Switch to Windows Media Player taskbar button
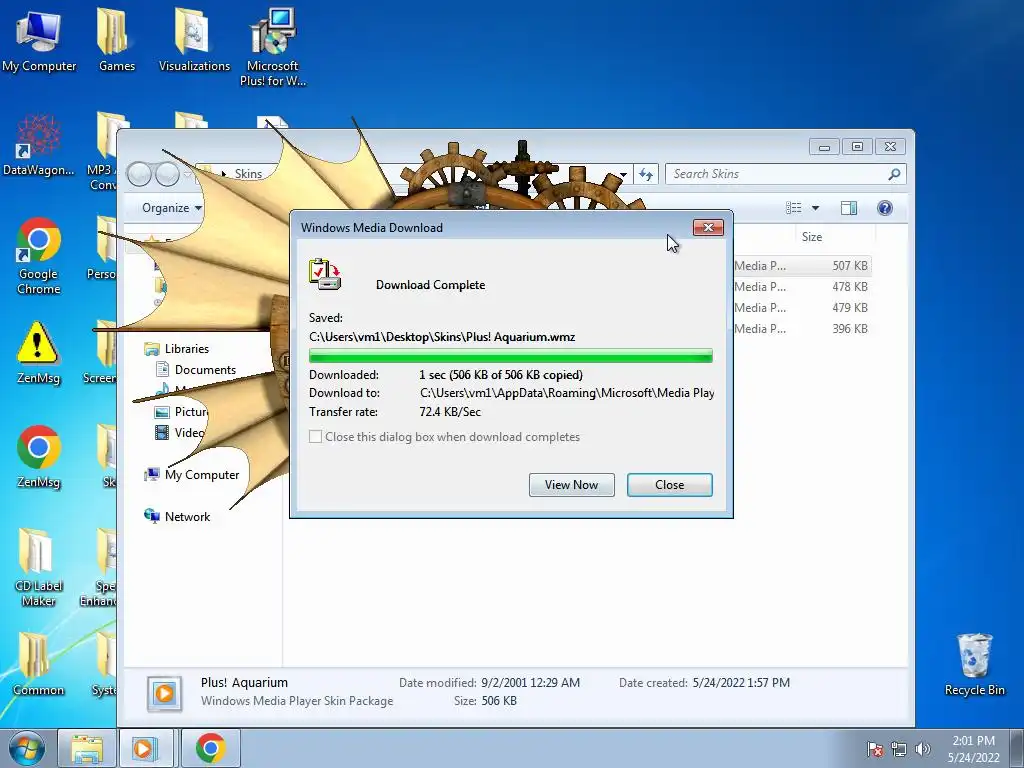This screenshot has height=768, width=1024. pos(144,748)
